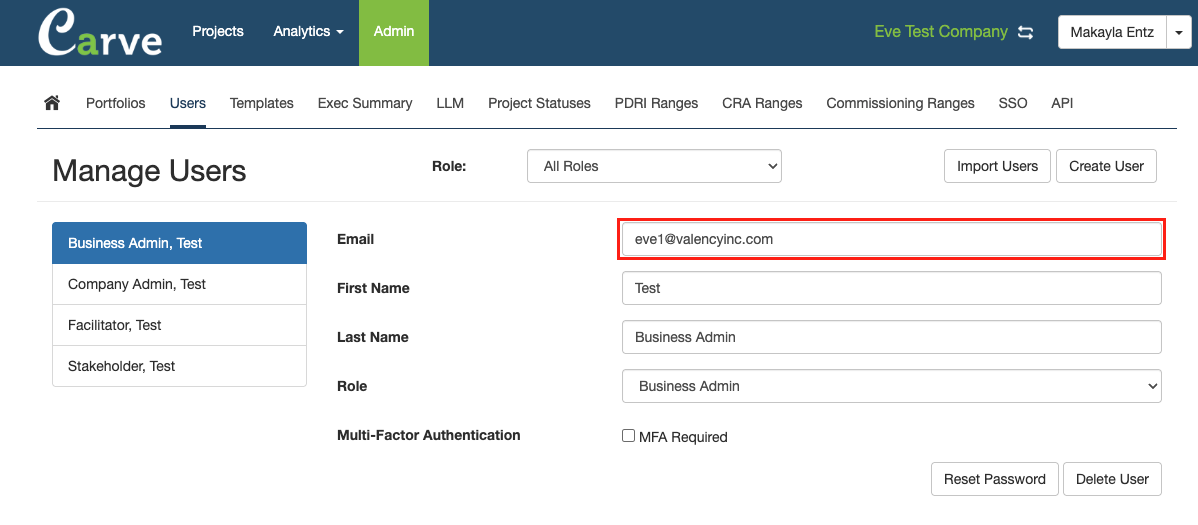Viewport: 1198px width, 525px height.
Task: Expand the Business Admin role dropdown
Action: (x=891, y=386)
